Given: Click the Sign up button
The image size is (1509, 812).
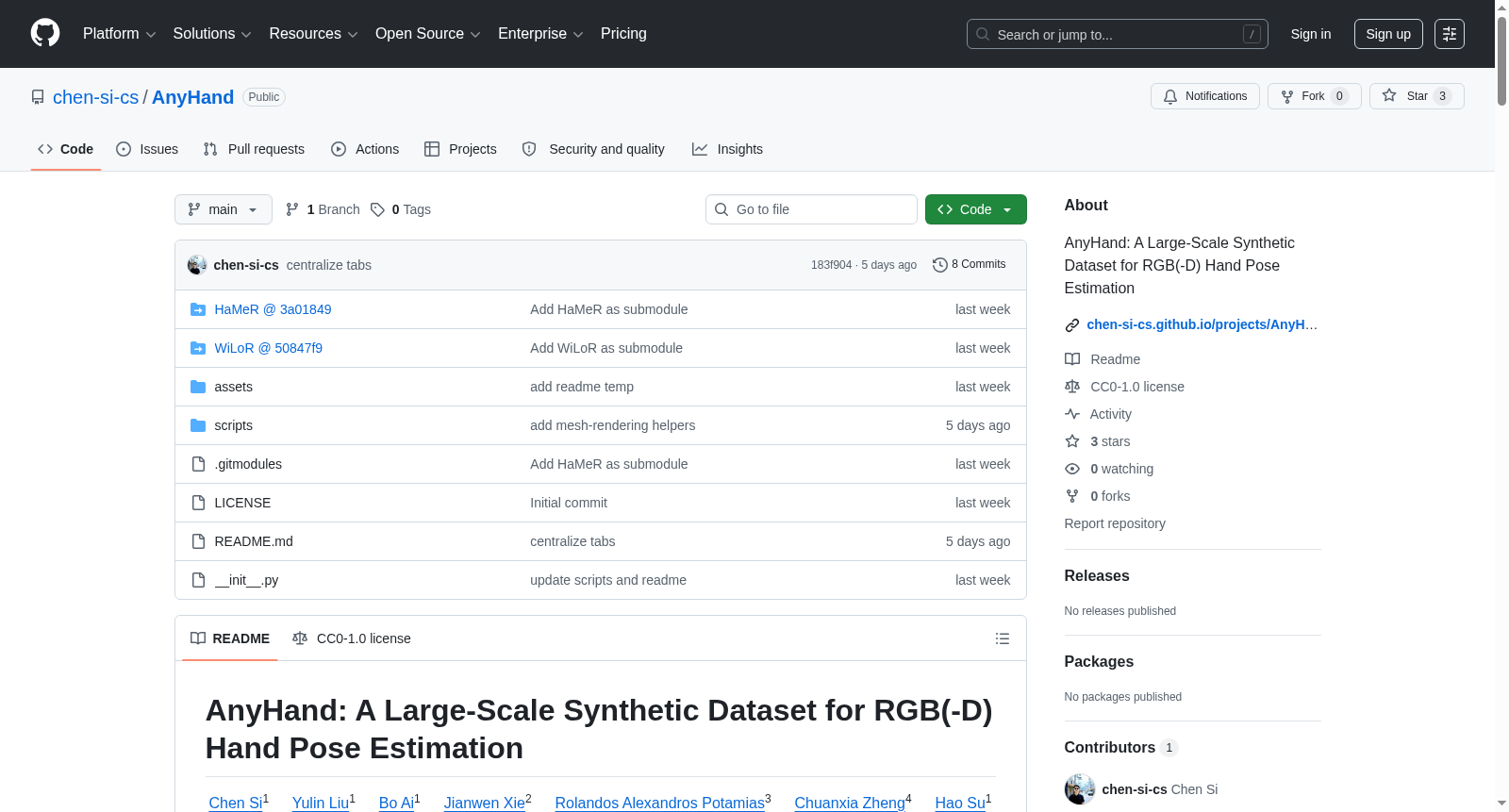Looking at the screenshot, I should (x=1388, y=34).
